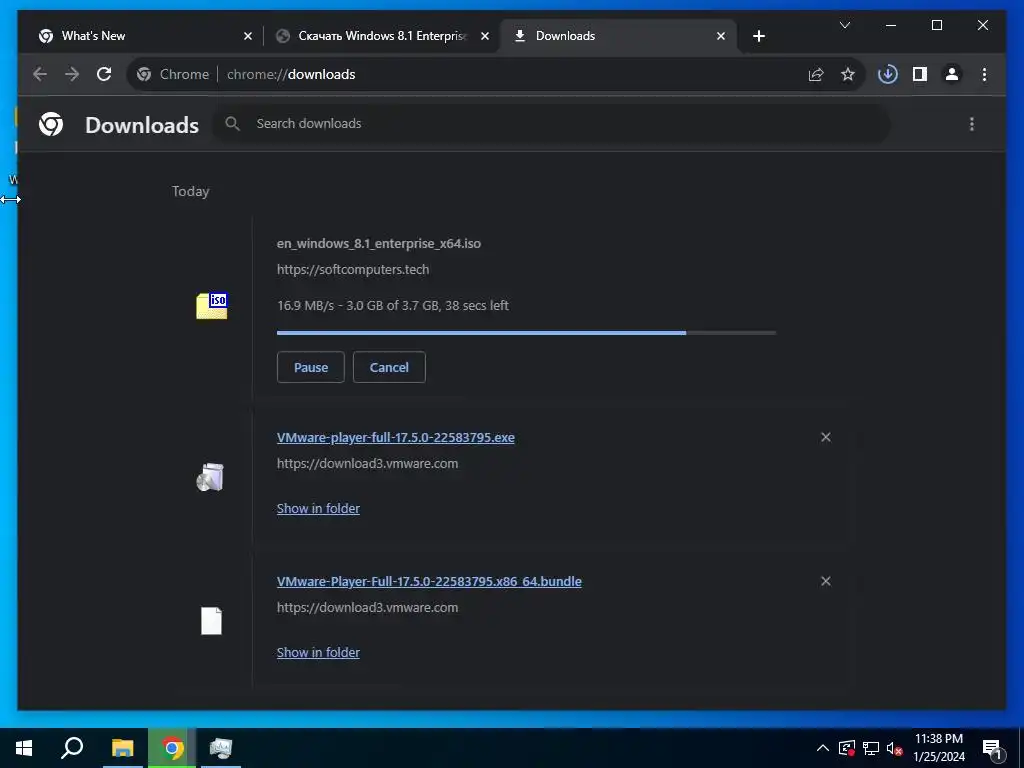The image size is (1024, 768).
Task: Bookmark this tab with the star icon
Action: pyautogui.click(x=848, y=74)
